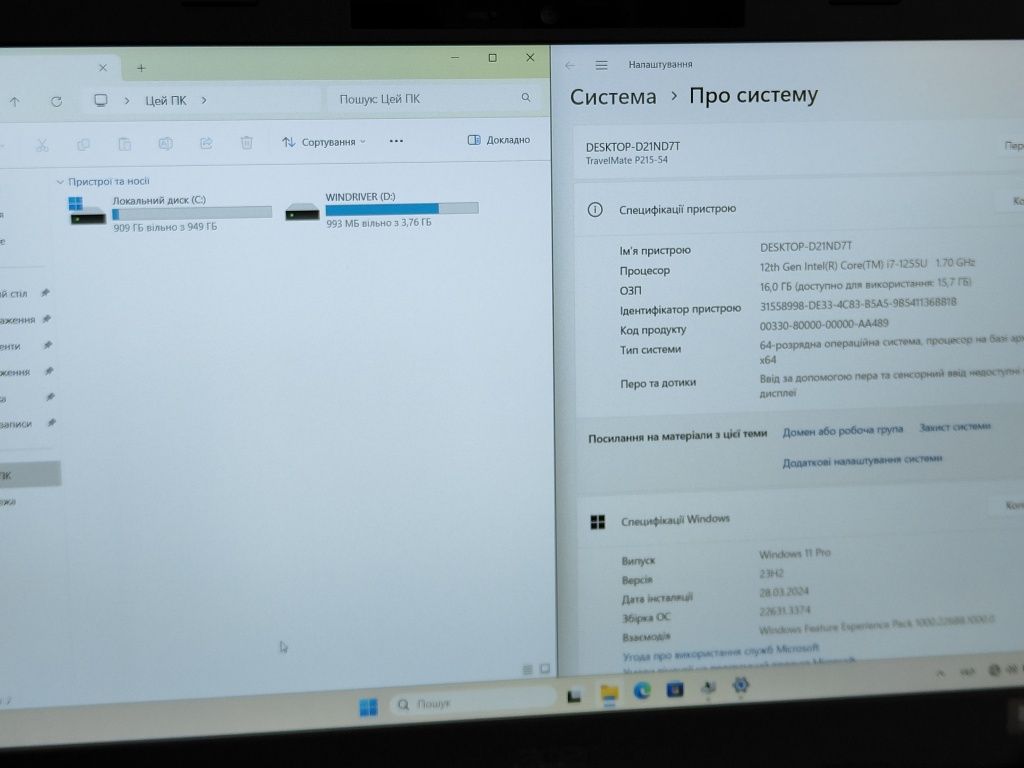Click the Cut scissors icon
The height and width of the screenshot is (768, 1024).
coord(42,145)
